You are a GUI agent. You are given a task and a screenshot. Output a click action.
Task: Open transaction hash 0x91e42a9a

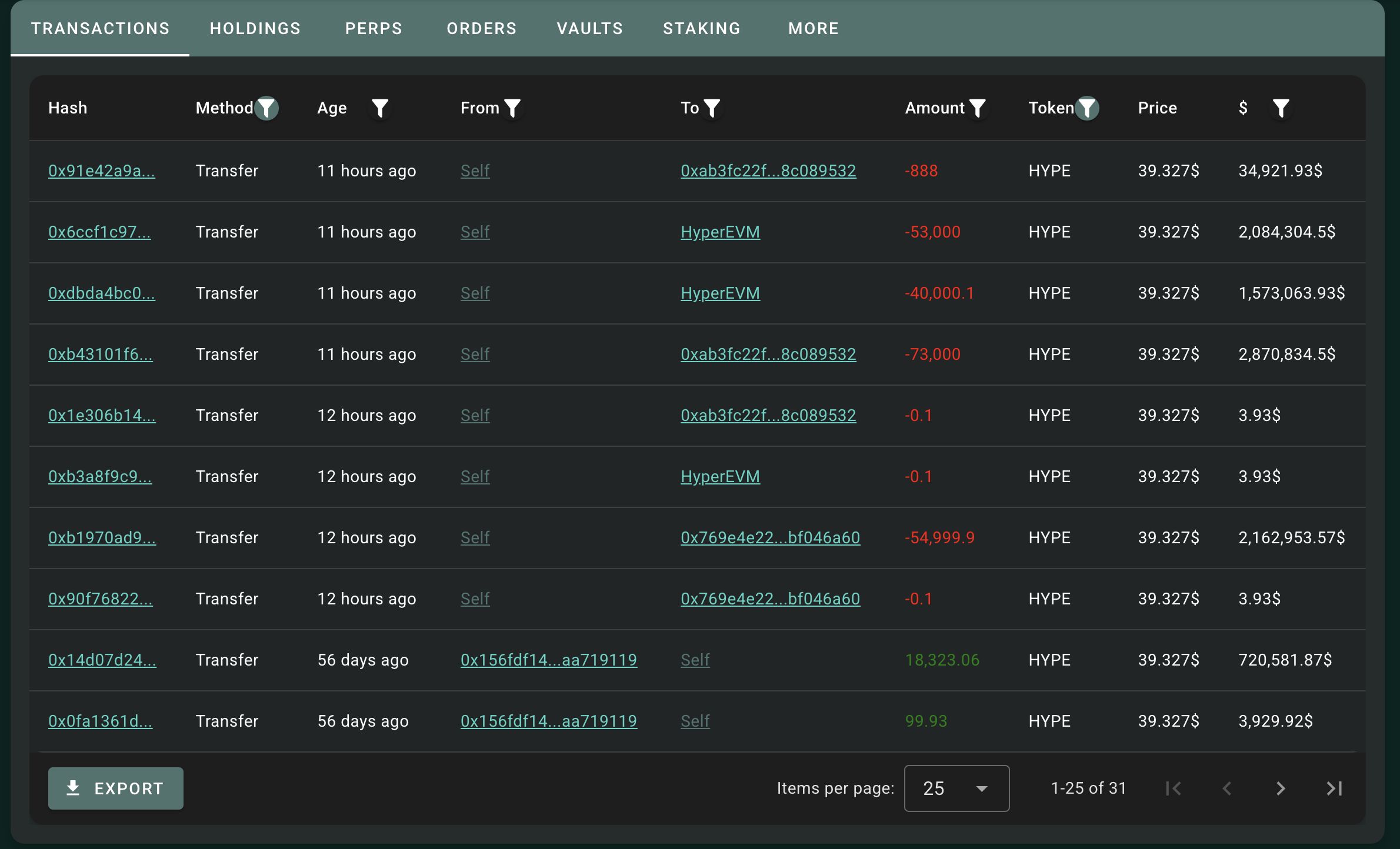(x=102, y=171)
